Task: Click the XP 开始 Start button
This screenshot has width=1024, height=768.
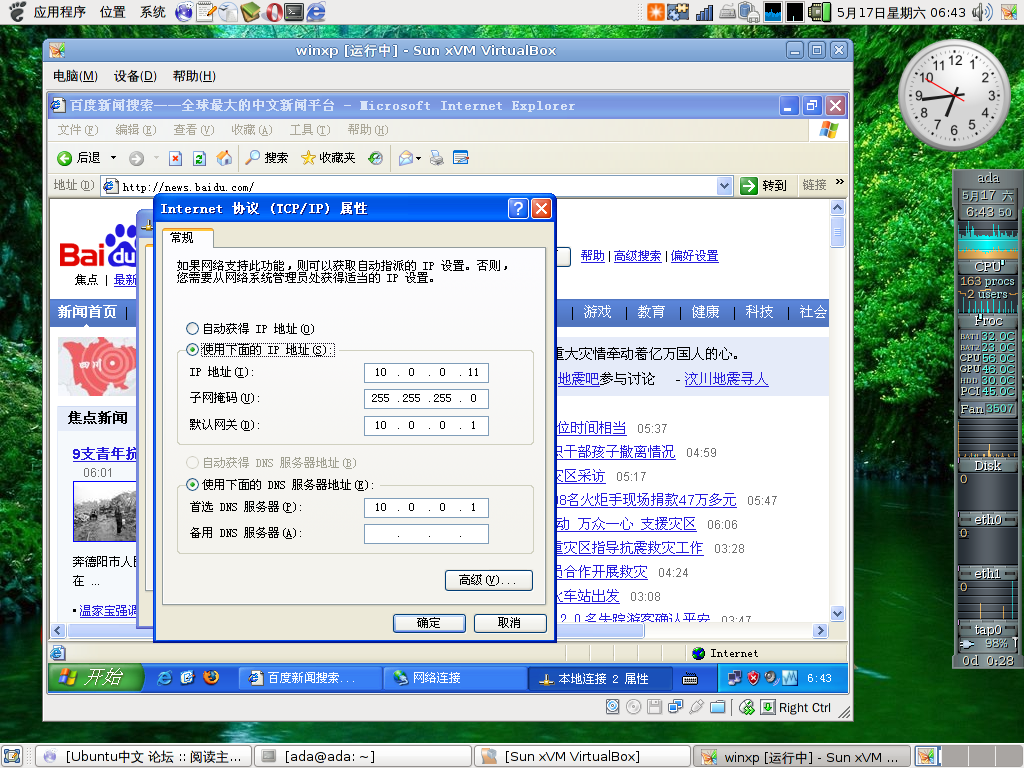Action: (x=95, y=677)
